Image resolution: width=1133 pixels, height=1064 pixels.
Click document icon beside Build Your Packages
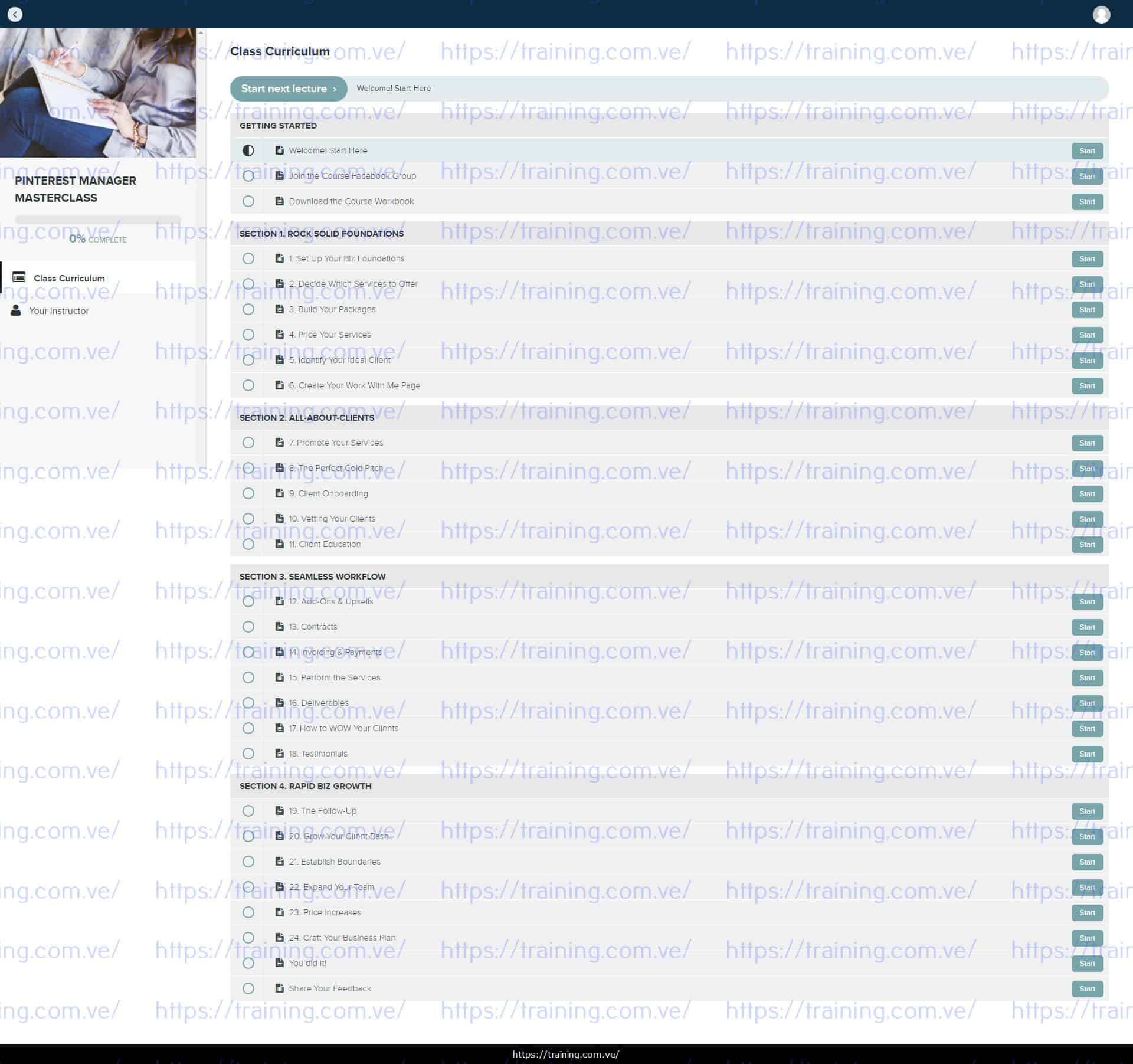pyautogui.click(x=280, y=309)
